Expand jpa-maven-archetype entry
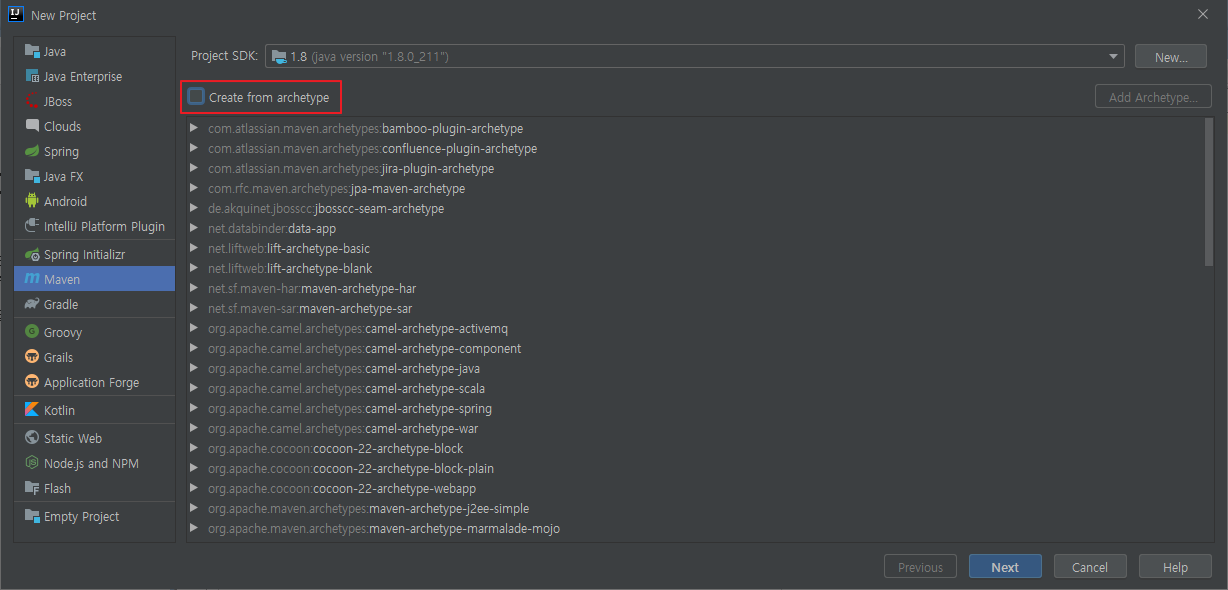This screenshot has height=590, width=1228. click(x=194, y=188)
